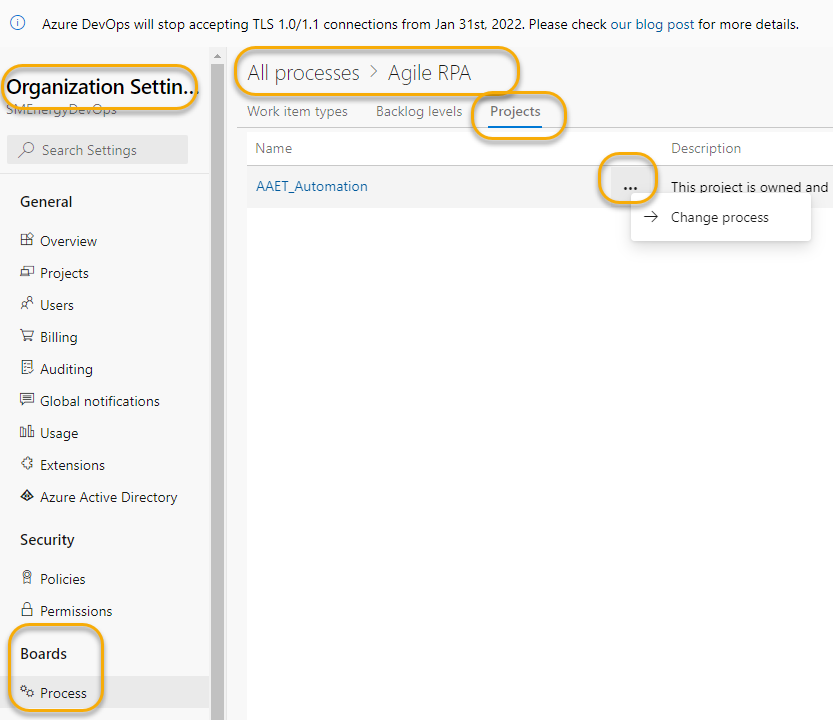Click the Overview icon in the sidebar
The height and width of the screenshot is (720, 833).
point(27,240)
